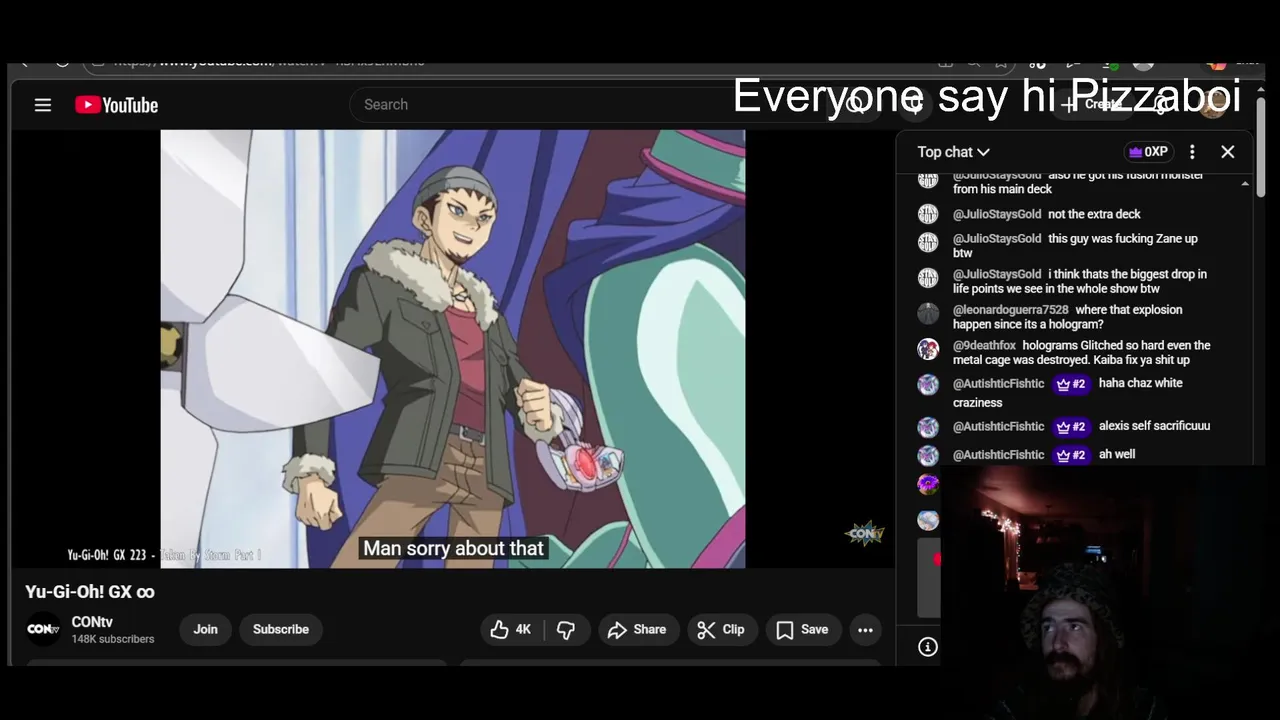This screenshot has height=720, width=1280.
Task: Open #2 badge on 'haha chaz white' message
Action: [1071, 384]
